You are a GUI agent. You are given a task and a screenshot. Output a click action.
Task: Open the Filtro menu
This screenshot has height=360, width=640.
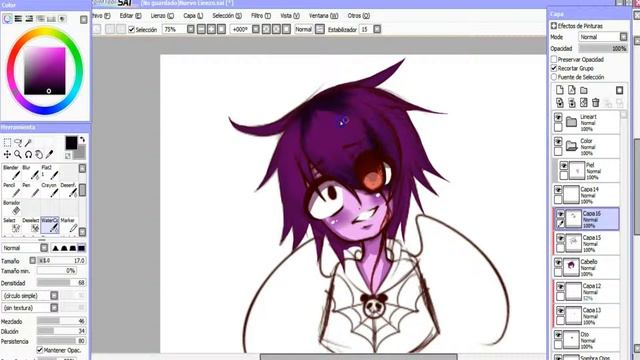(x=261, y=16)
